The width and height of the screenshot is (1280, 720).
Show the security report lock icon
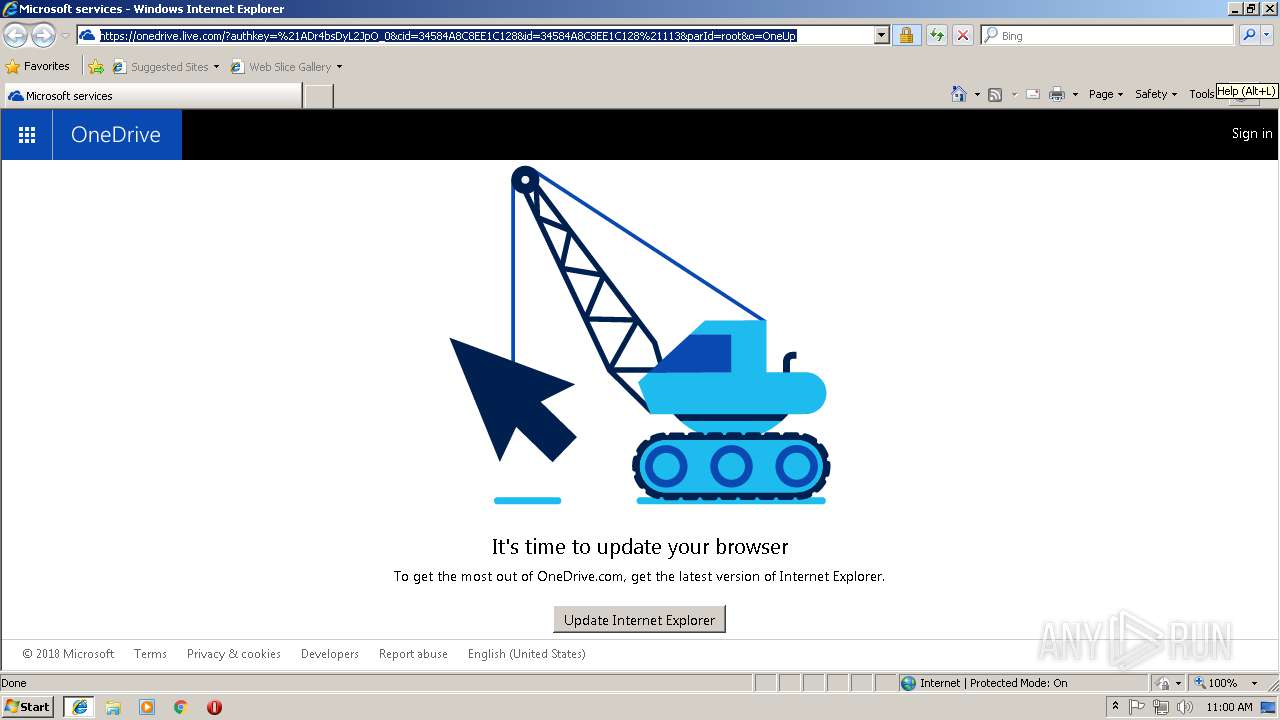(x=906, y=35)
